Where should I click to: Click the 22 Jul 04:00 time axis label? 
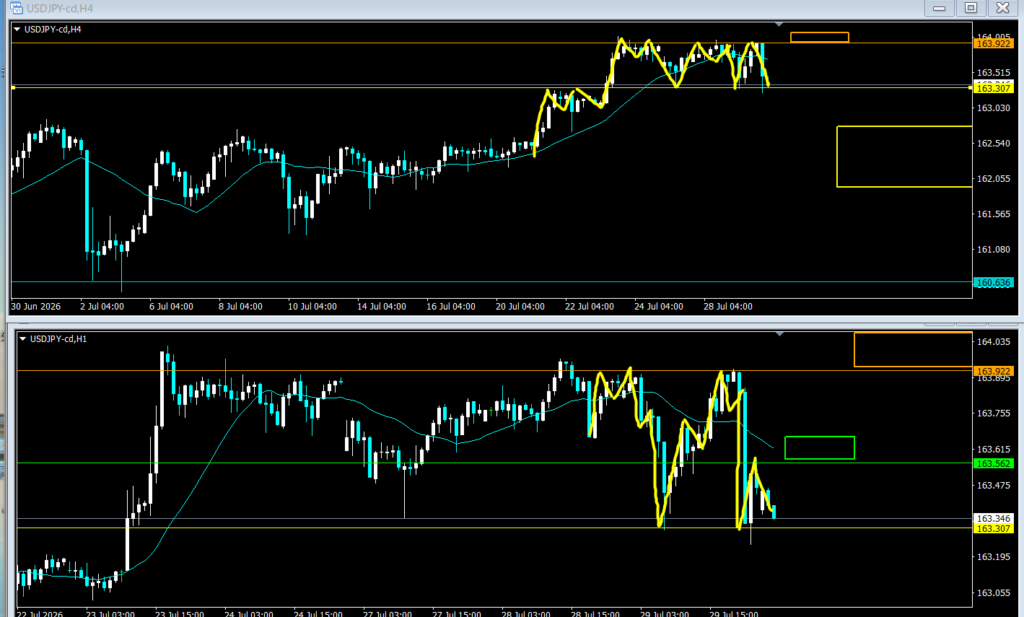[589, 306]
